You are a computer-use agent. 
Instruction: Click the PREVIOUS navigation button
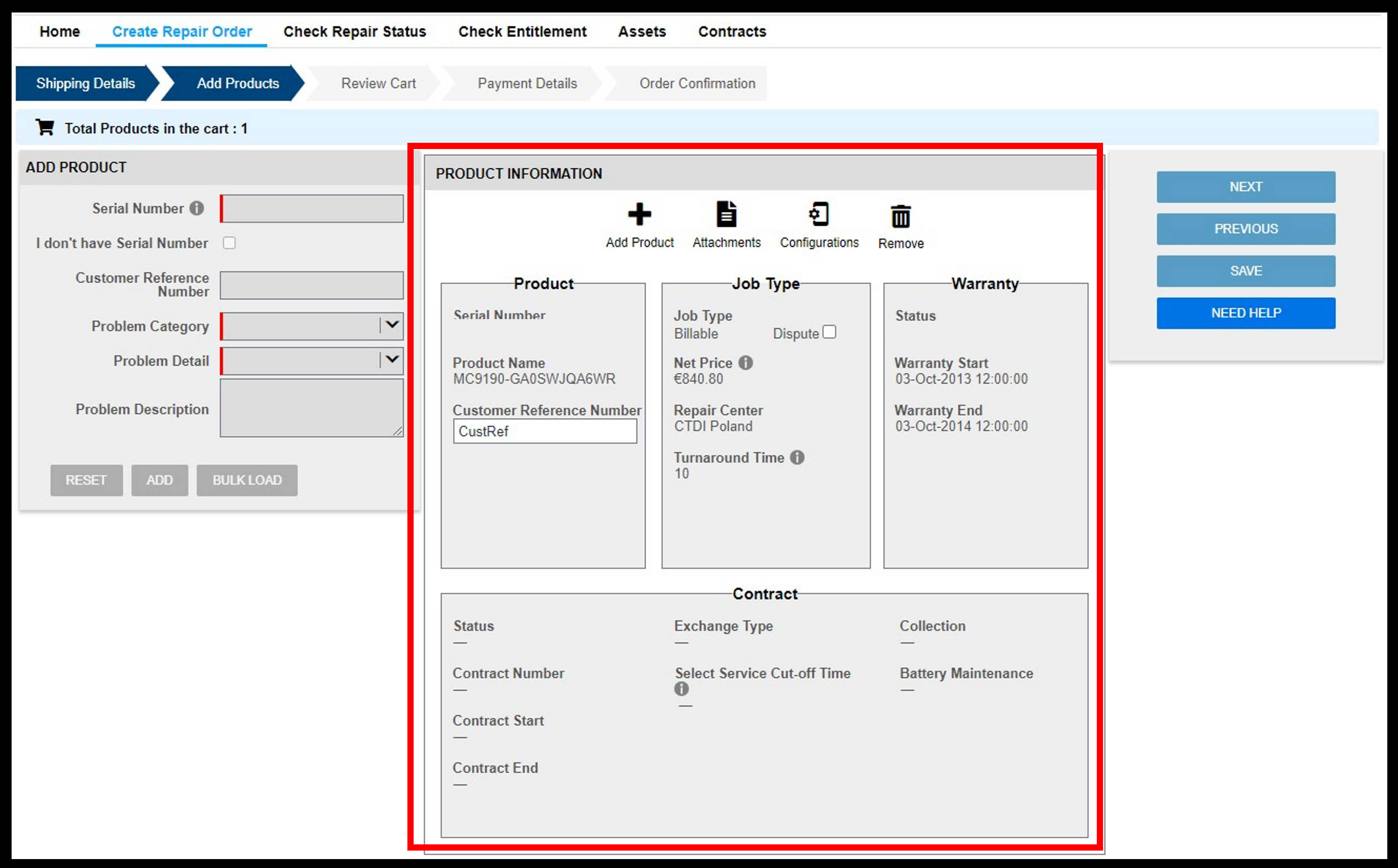(1246, 229)
